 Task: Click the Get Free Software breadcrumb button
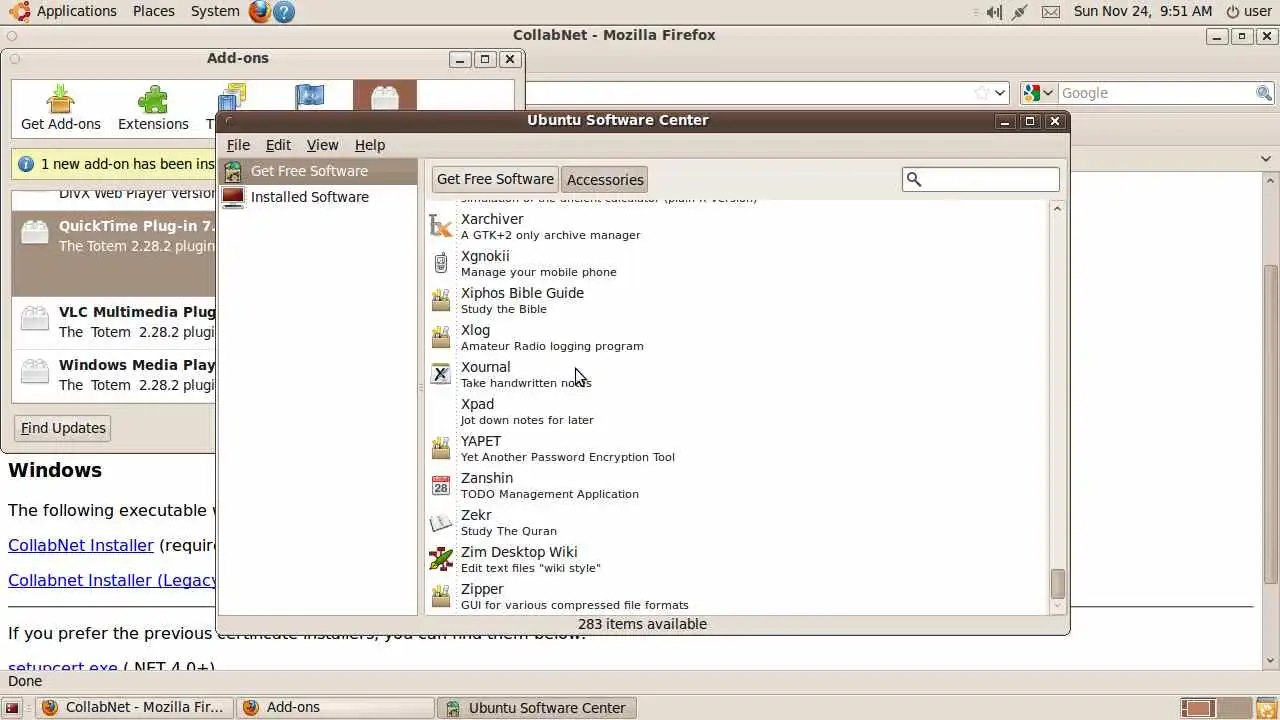(x=495, y=179)
